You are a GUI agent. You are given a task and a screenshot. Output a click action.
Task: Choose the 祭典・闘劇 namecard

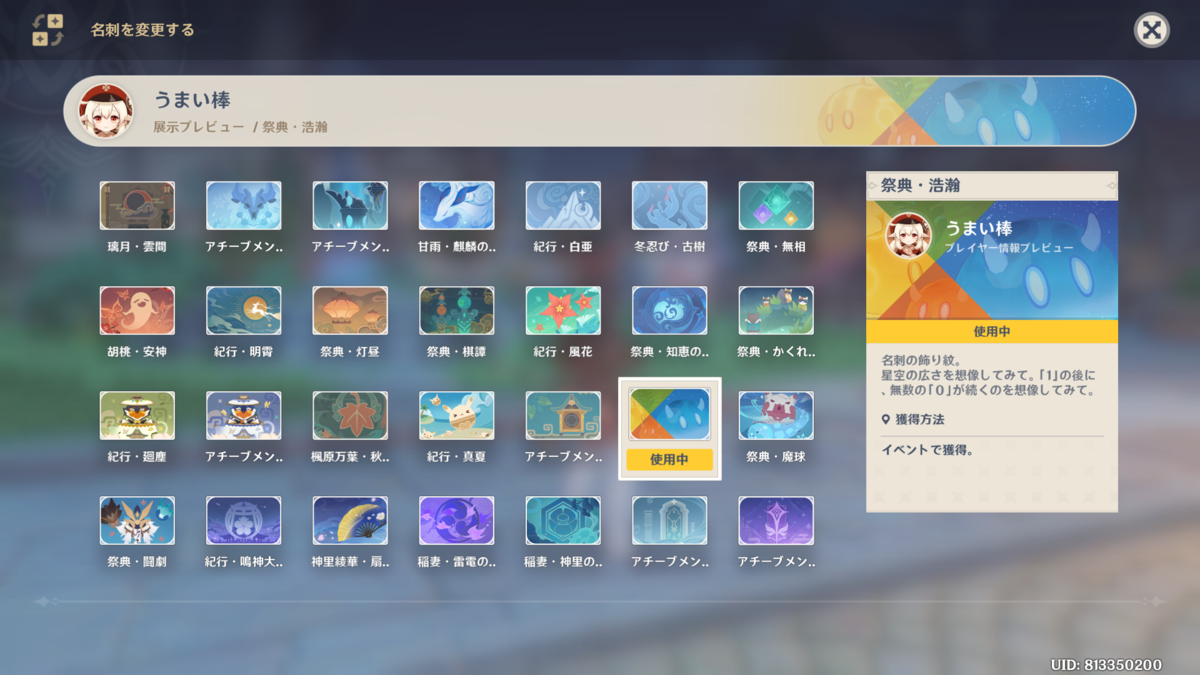pos(137,521)
